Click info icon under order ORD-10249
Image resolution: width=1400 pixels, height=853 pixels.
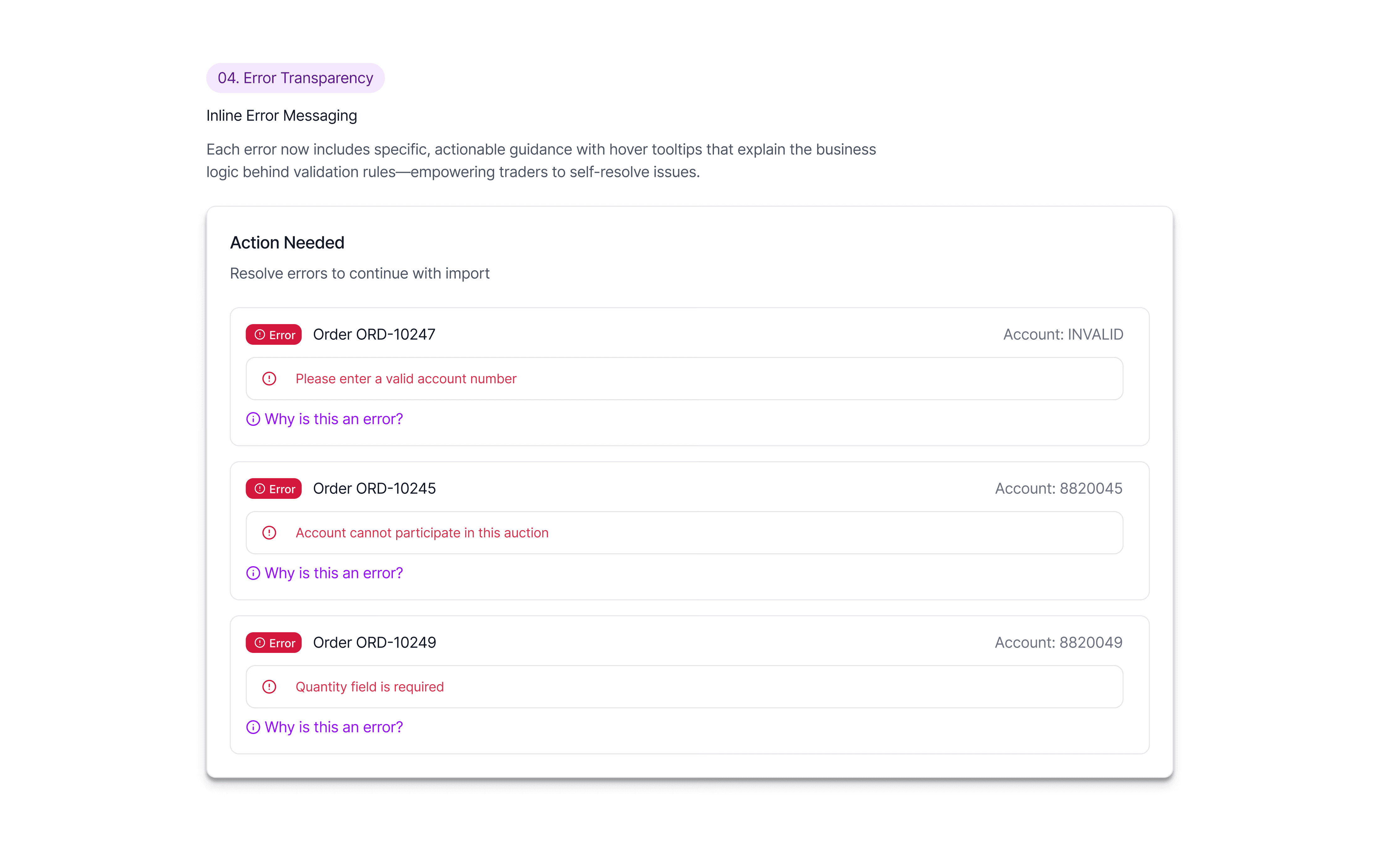pos(253,727)
